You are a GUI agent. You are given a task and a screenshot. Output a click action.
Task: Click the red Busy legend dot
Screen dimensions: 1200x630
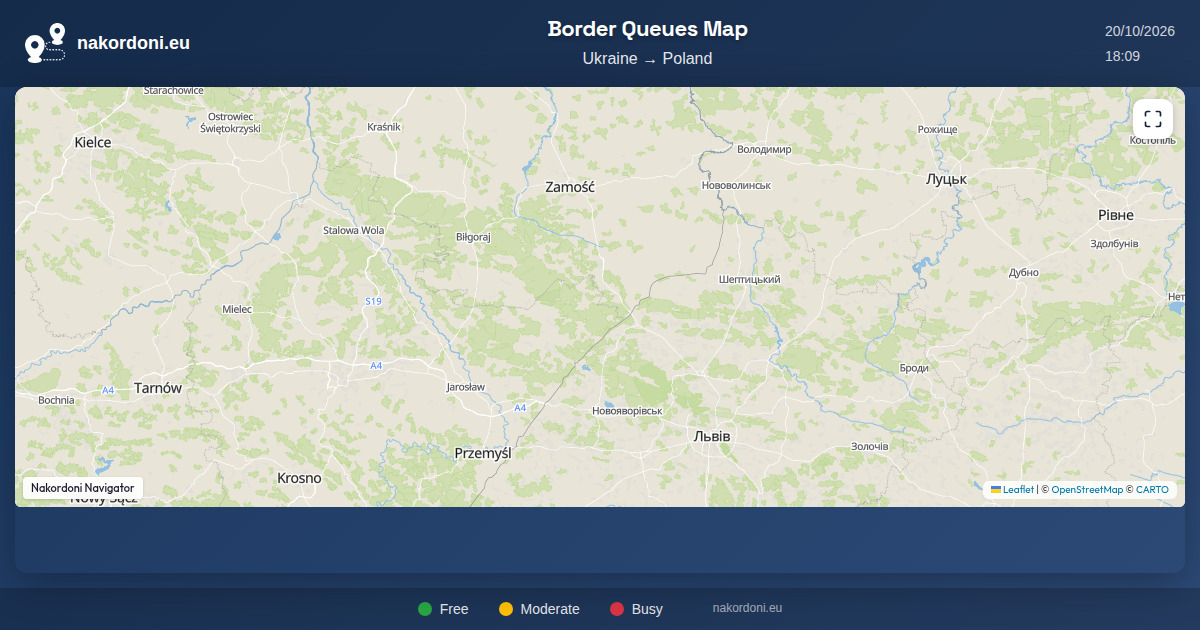(x=617, y=609)
